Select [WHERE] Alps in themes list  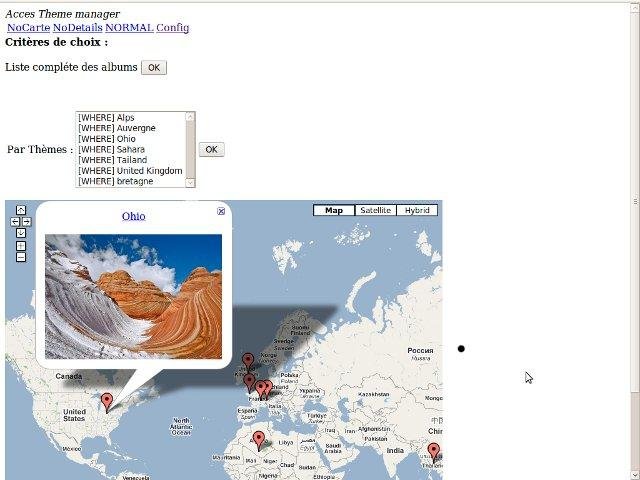[x=131, y=118]
